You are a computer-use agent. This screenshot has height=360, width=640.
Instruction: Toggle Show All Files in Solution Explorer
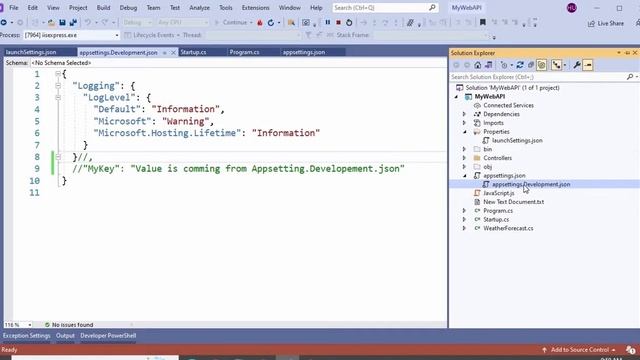click(x=542, y=65)
